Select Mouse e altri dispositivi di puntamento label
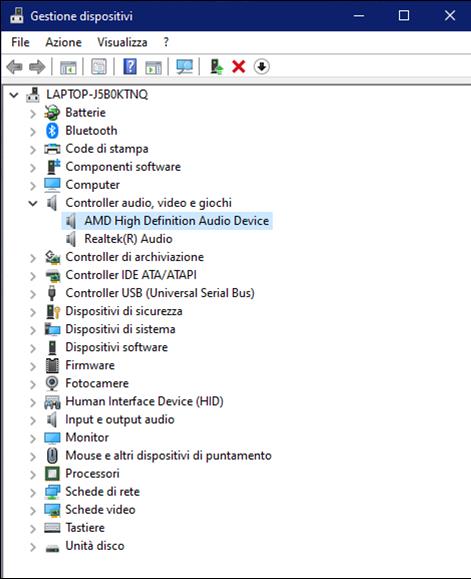Screen dimensions: 471x579 click(x=169, y=455)
